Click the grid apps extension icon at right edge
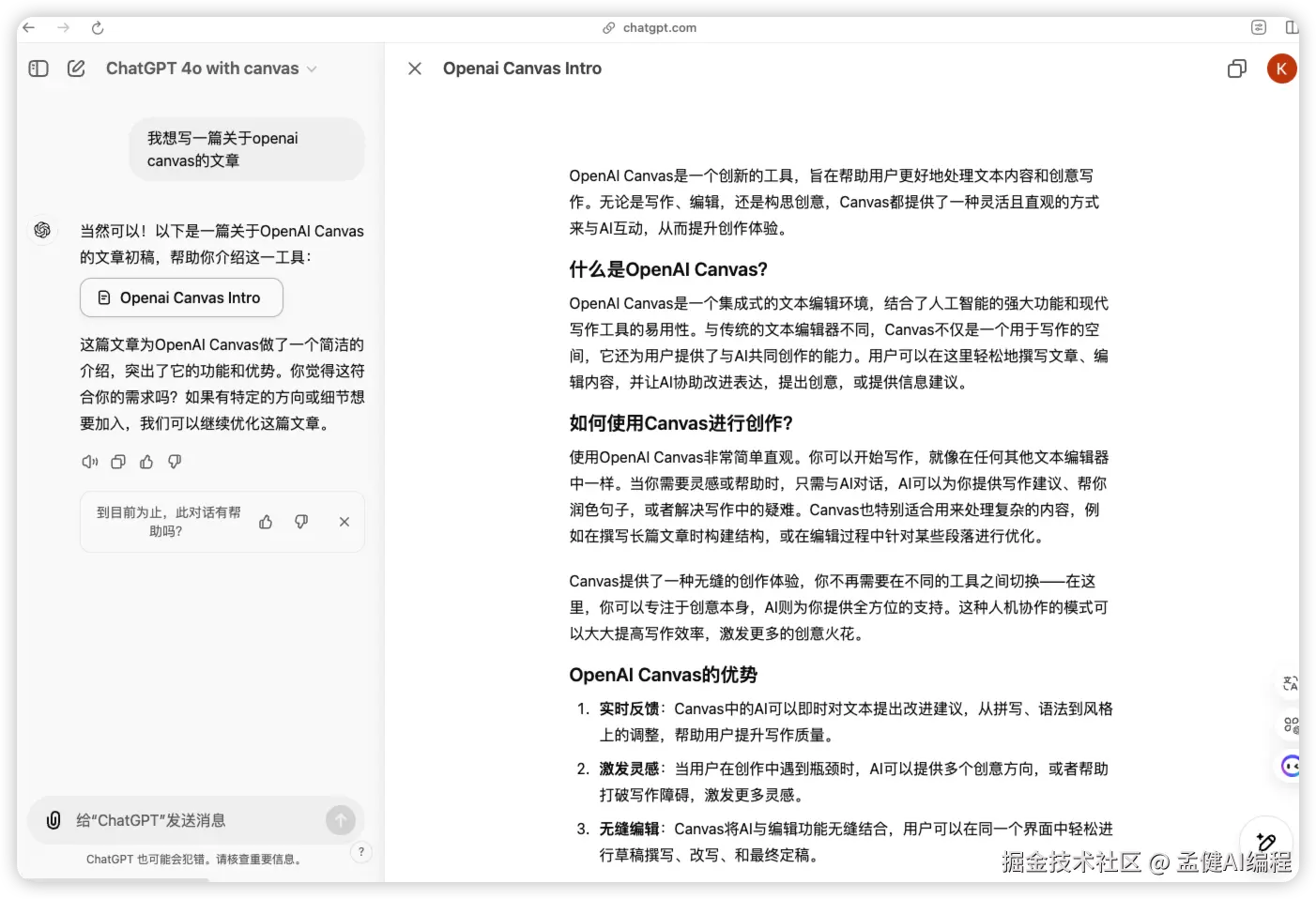The height and width of the screenshot is (899, 1316). tap(1291, 724)
